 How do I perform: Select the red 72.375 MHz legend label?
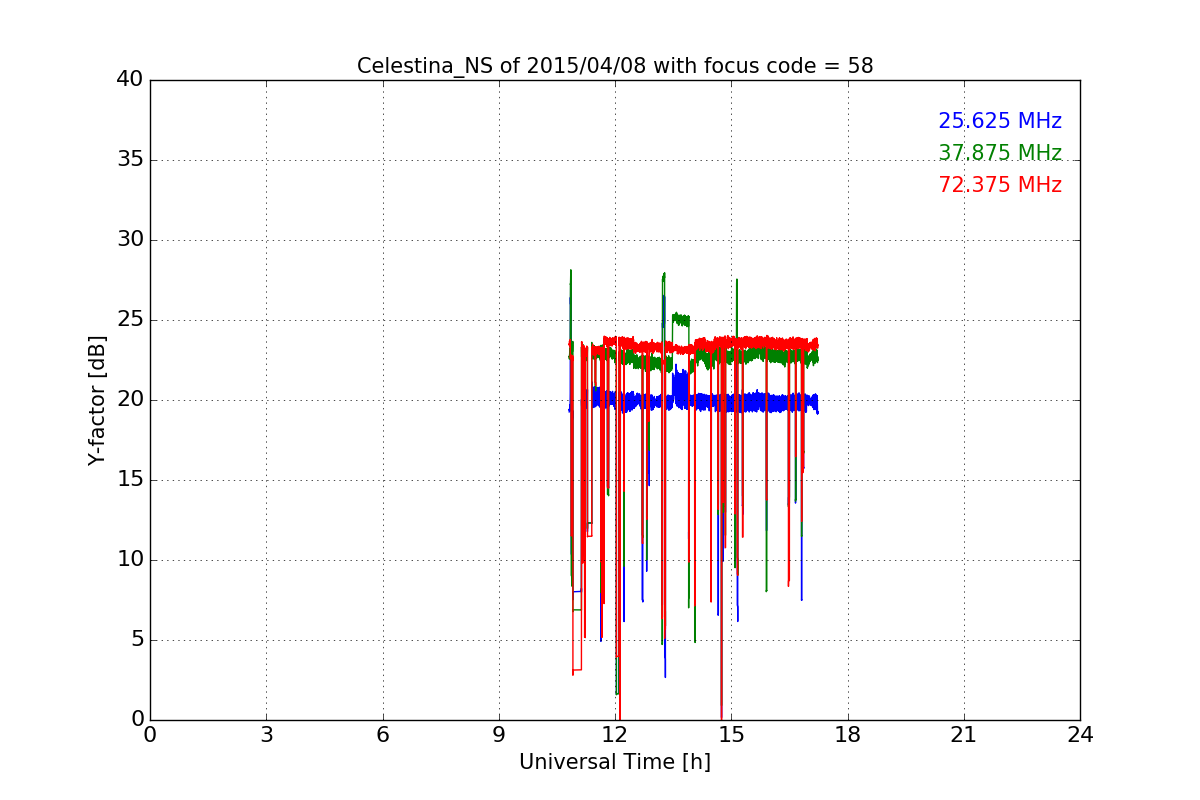[x=1000, y=185]
